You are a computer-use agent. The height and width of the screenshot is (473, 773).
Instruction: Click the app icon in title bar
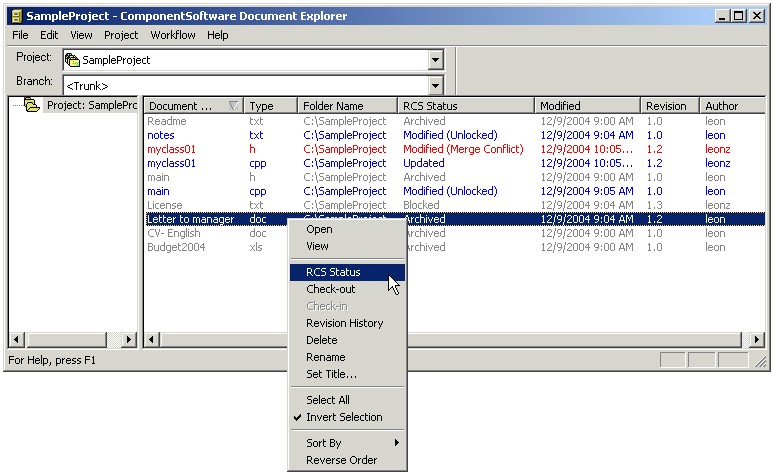pyautogui.click(x=15, y=16)
